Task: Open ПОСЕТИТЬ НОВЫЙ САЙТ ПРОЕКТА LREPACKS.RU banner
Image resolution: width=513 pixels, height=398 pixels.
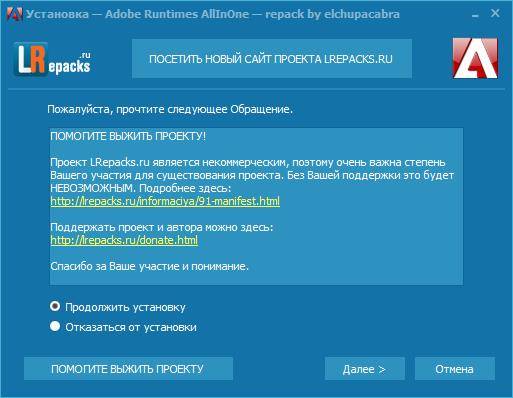Action: point(272,59)
